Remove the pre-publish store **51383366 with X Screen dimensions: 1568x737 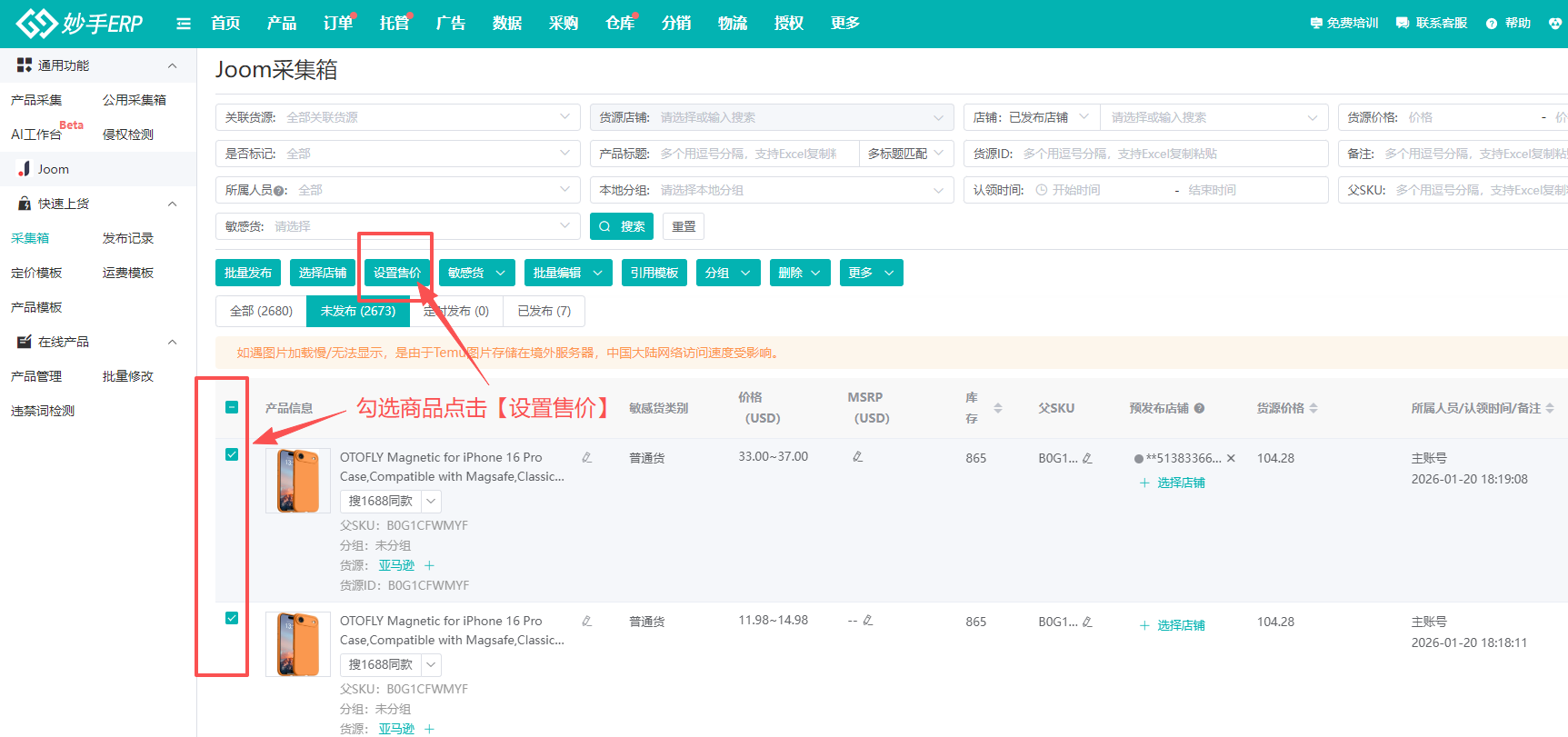[x=1231, y=458]
